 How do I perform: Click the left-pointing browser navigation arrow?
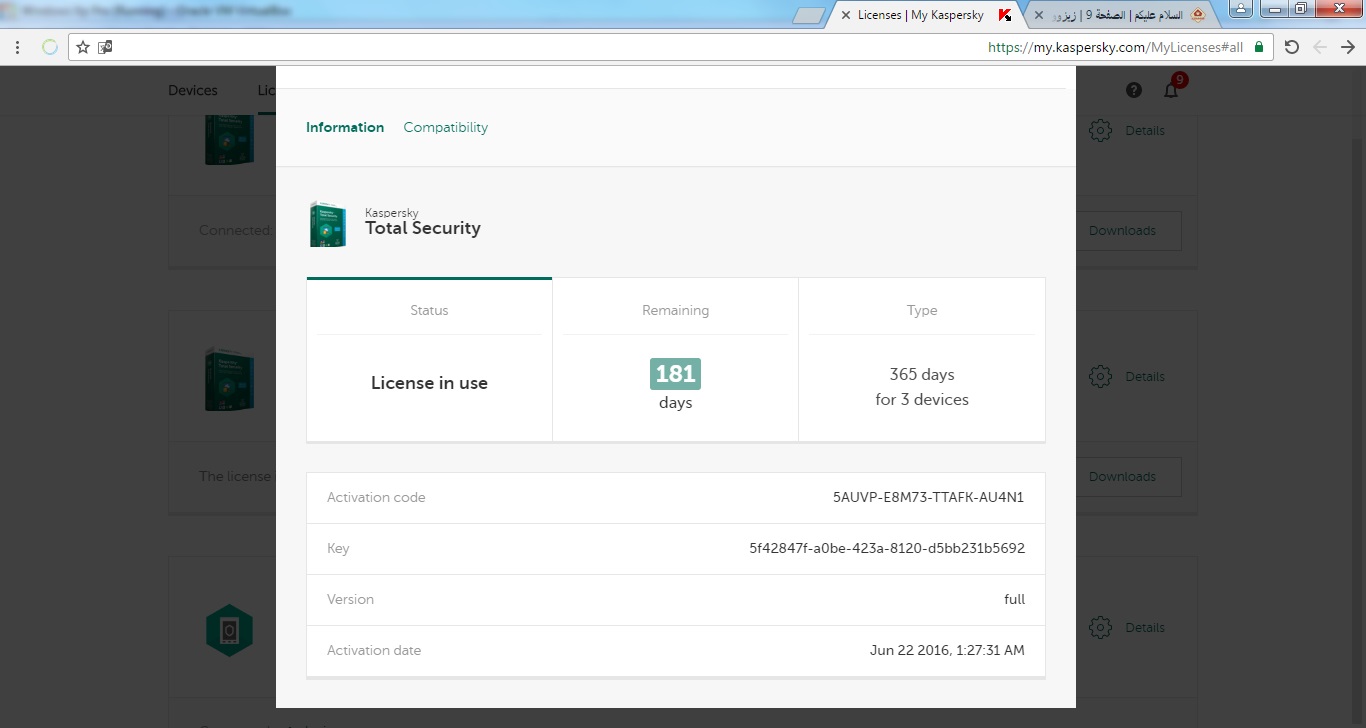point(1320,47)
